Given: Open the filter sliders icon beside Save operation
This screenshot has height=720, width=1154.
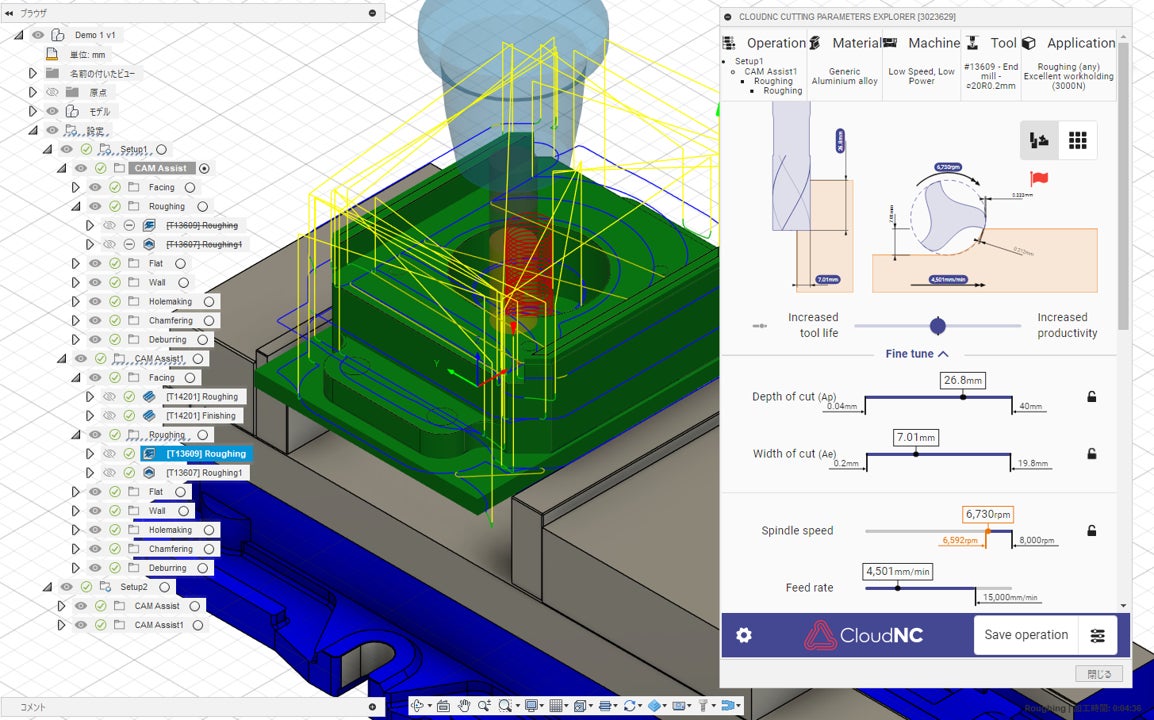Looking at the screenshot, I should click(x=1098, y=635).
